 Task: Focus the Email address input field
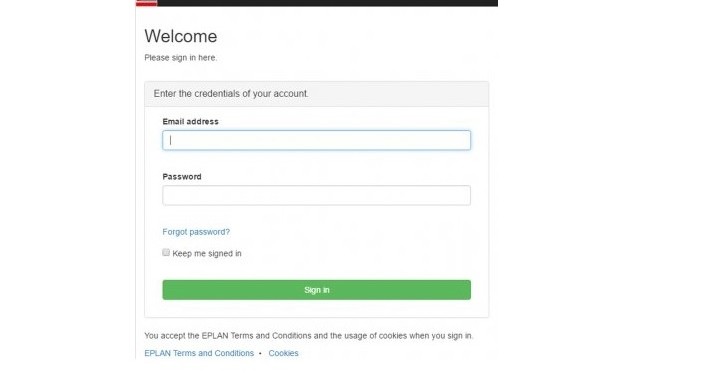[317, 140]
